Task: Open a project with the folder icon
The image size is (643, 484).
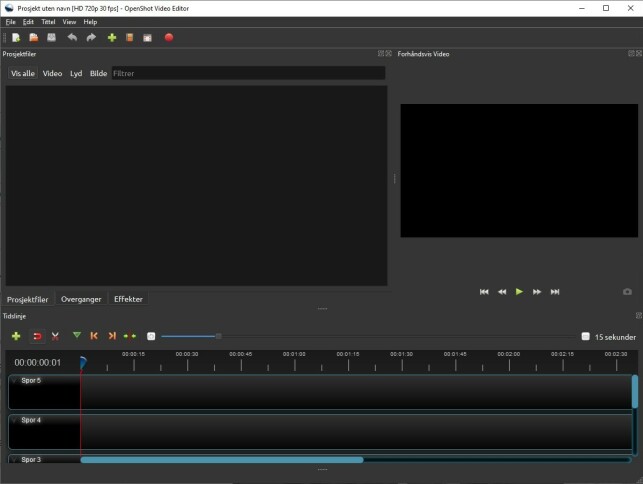Action: pyautogui.click(x=34, y=38)
